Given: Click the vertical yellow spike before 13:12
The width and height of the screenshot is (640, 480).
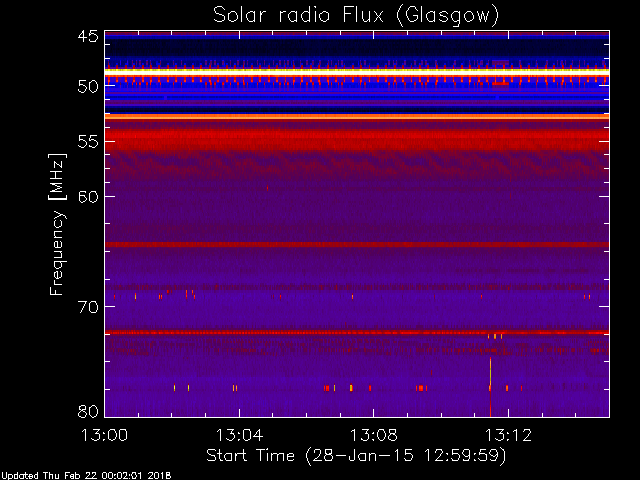Looking at the screenshot, I should [490, 387].
